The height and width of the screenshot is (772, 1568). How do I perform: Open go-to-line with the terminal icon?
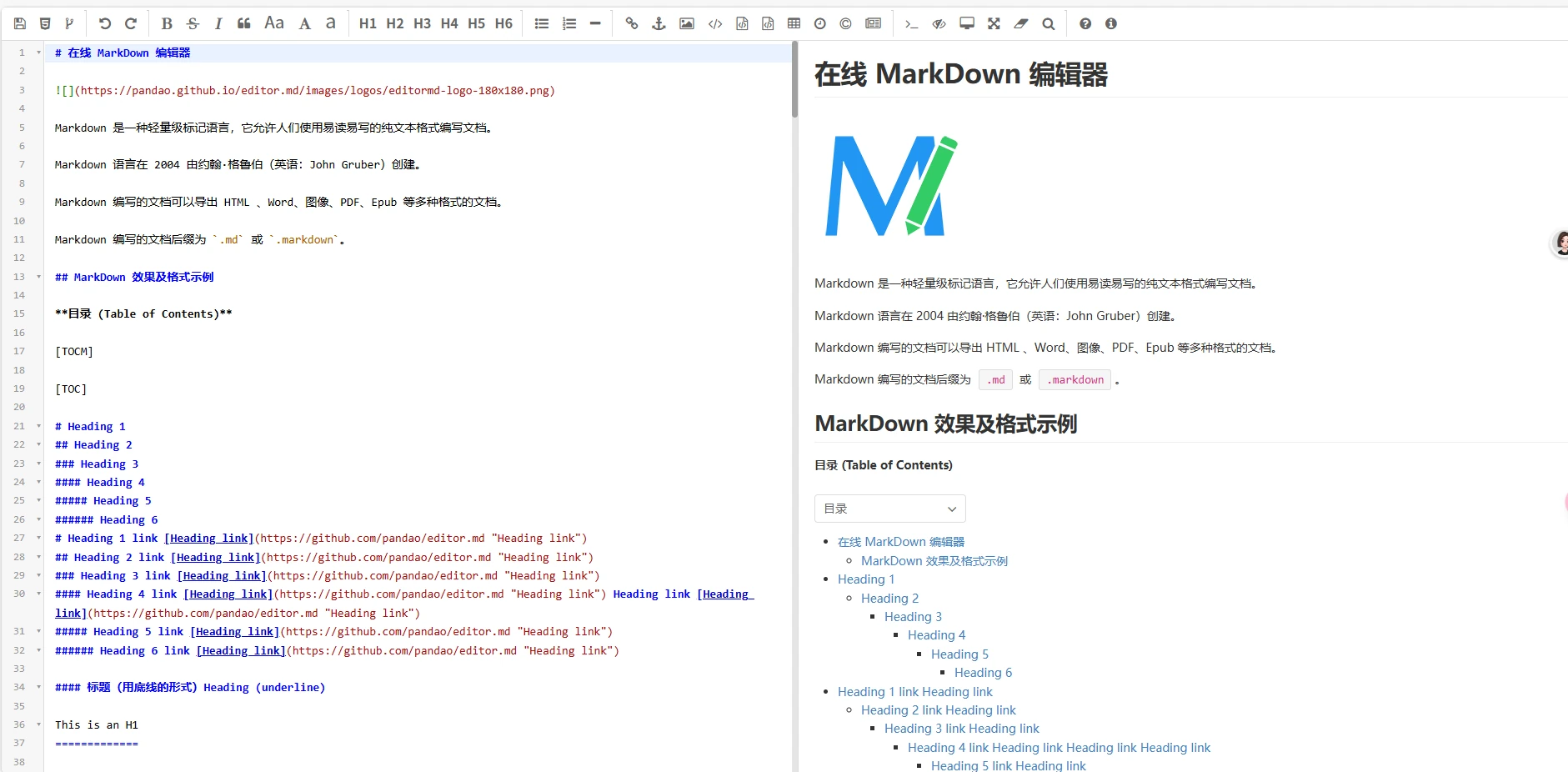point(912,23)
